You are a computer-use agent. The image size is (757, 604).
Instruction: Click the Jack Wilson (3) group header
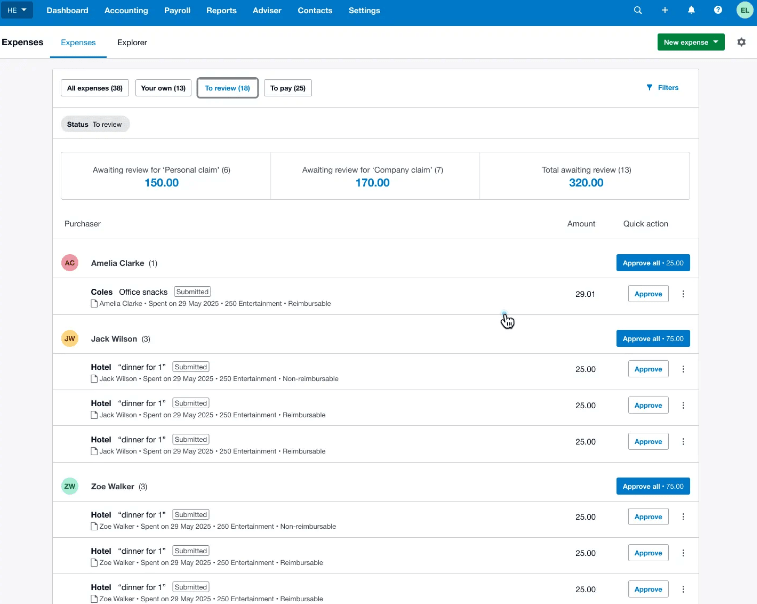[376, 338]
